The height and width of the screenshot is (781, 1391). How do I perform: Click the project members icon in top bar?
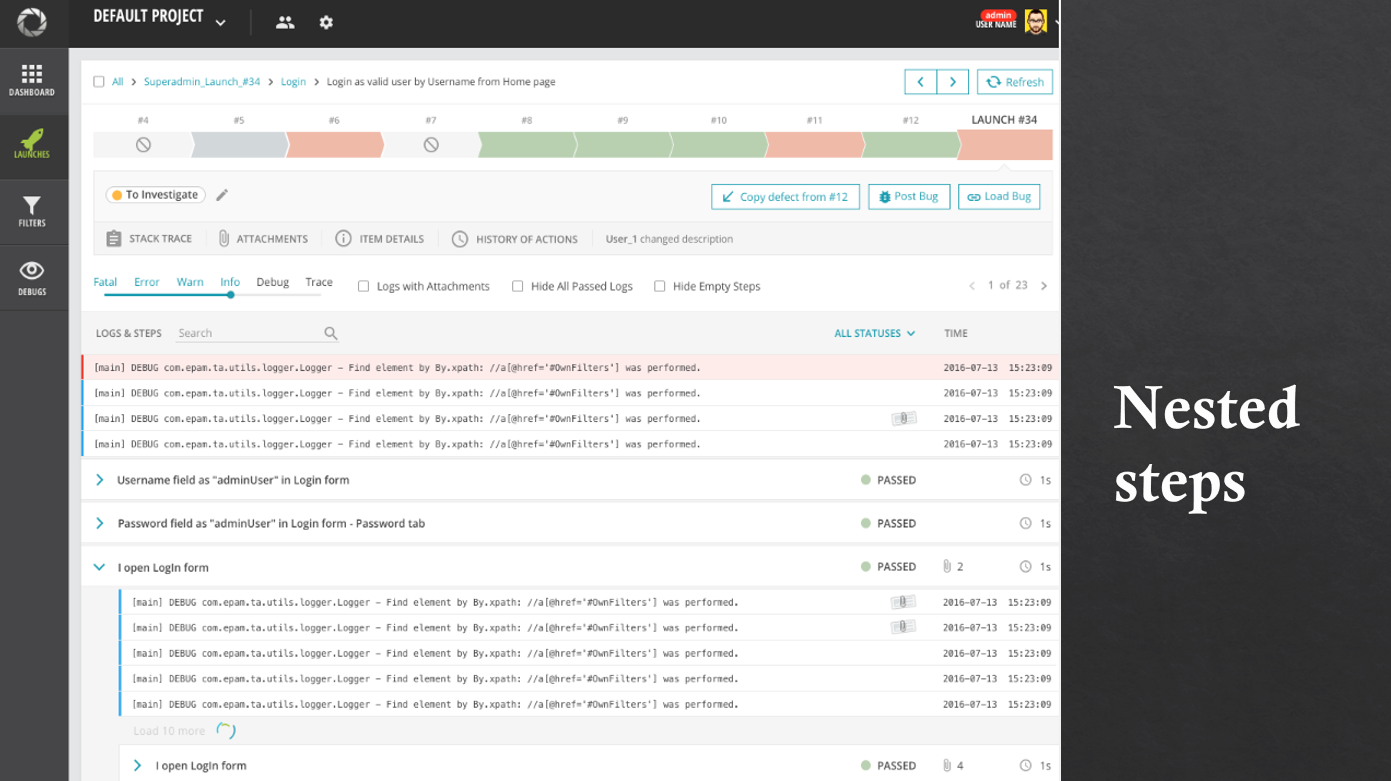[285, 22]
